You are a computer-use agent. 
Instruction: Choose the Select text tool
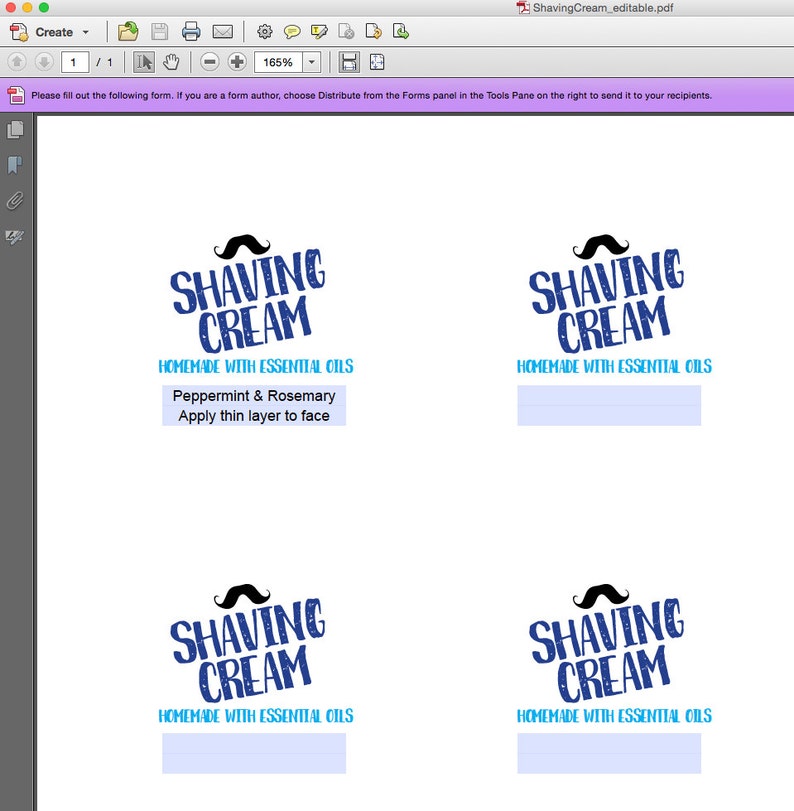[144, 62]
